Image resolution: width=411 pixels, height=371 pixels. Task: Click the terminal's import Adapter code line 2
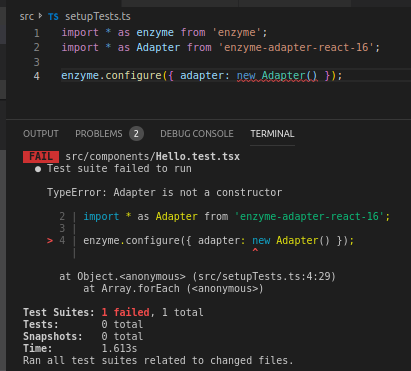pos(237,216)
